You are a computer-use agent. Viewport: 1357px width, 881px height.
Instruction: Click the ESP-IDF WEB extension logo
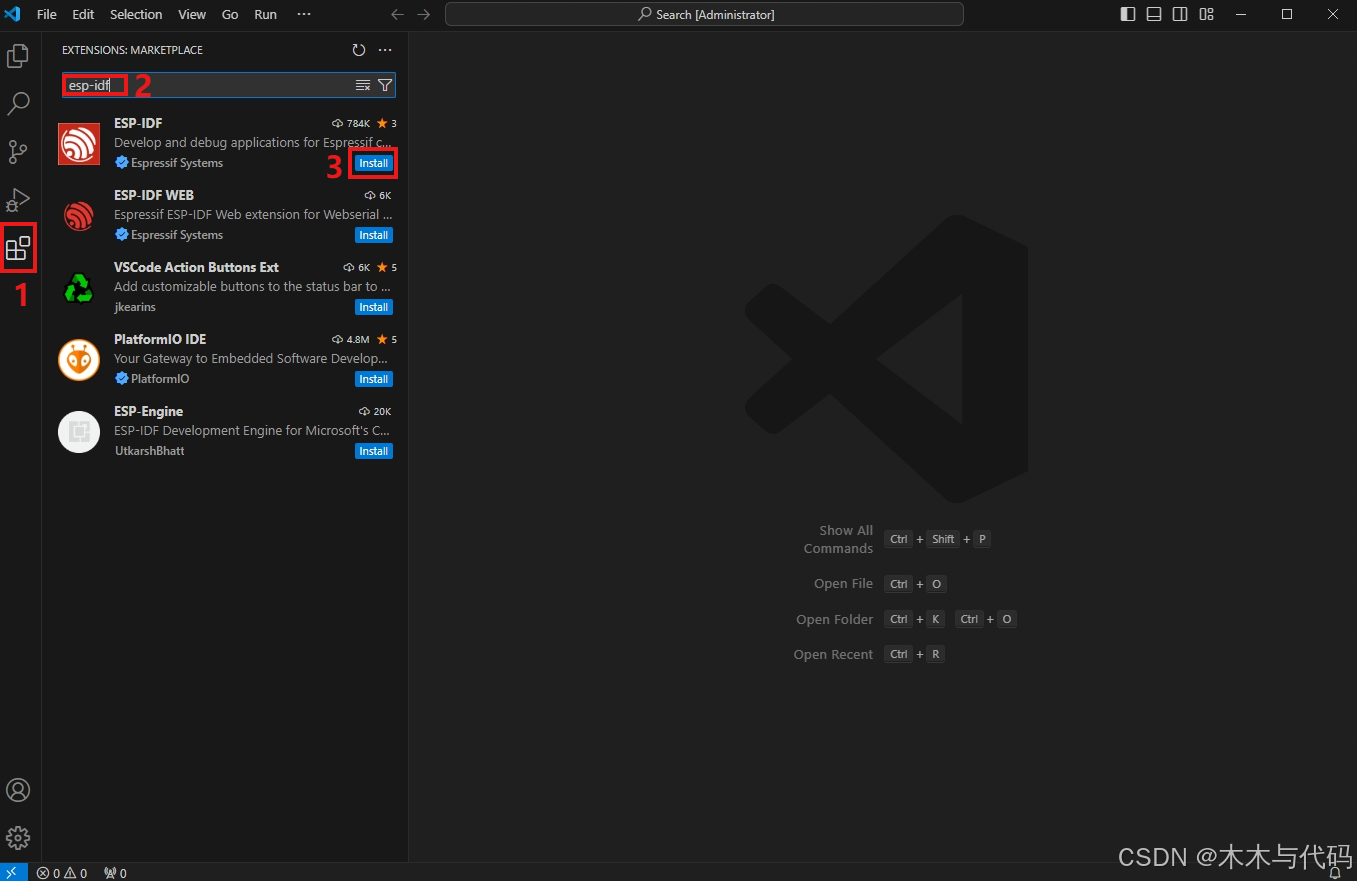click(x=79, y=216)
